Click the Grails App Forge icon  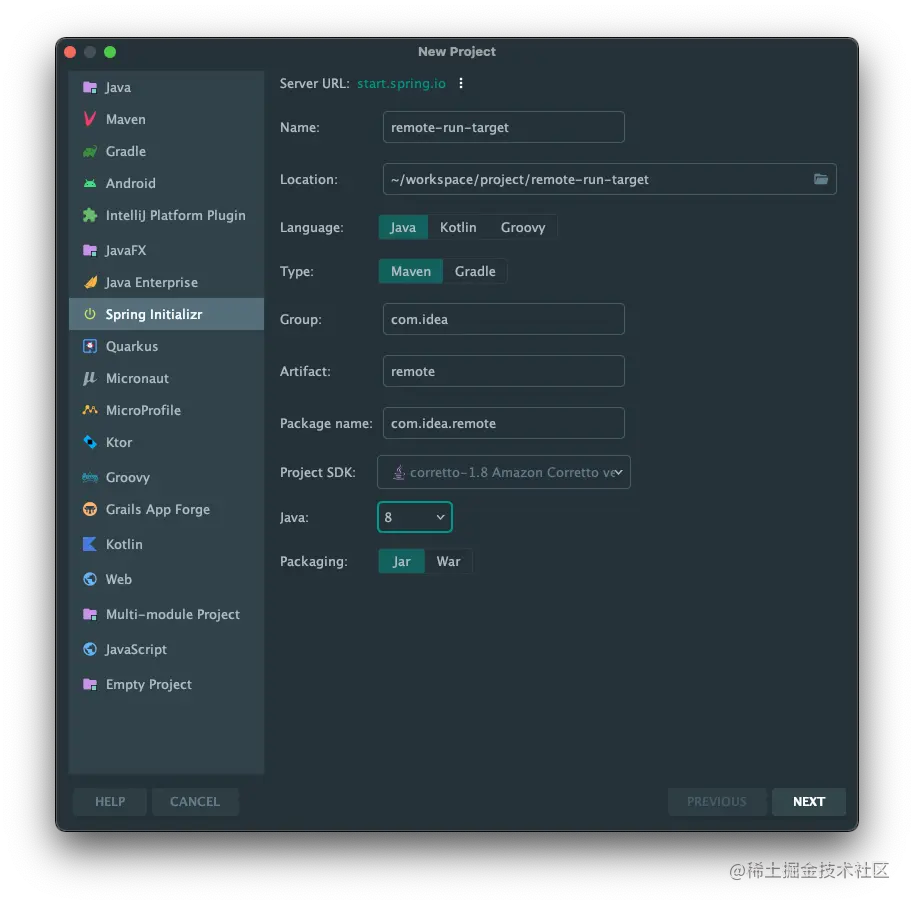pyautogui.click(x=90, y=509)
